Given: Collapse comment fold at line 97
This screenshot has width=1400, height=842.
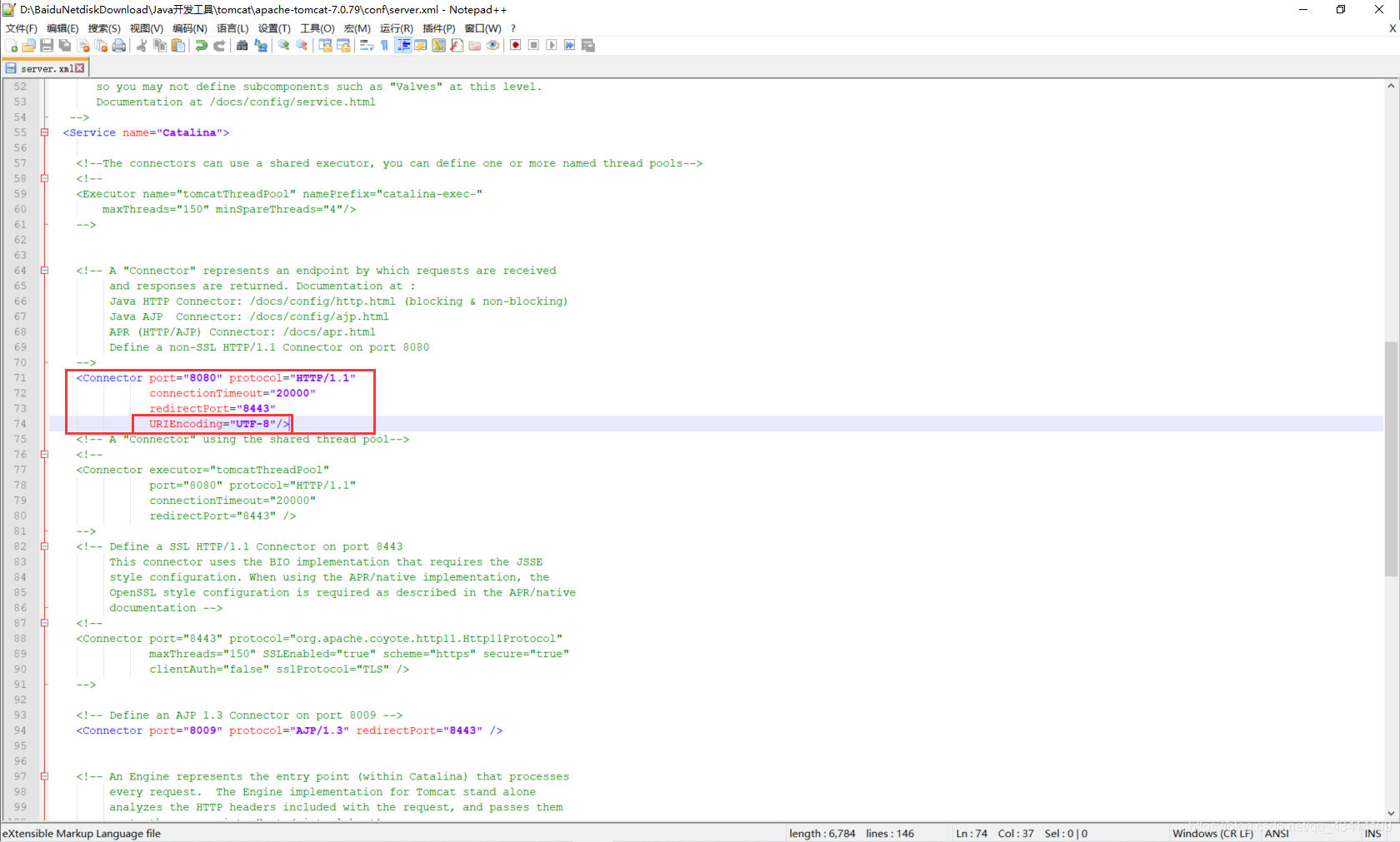Looking at the screenshot, I should [45, 776].
